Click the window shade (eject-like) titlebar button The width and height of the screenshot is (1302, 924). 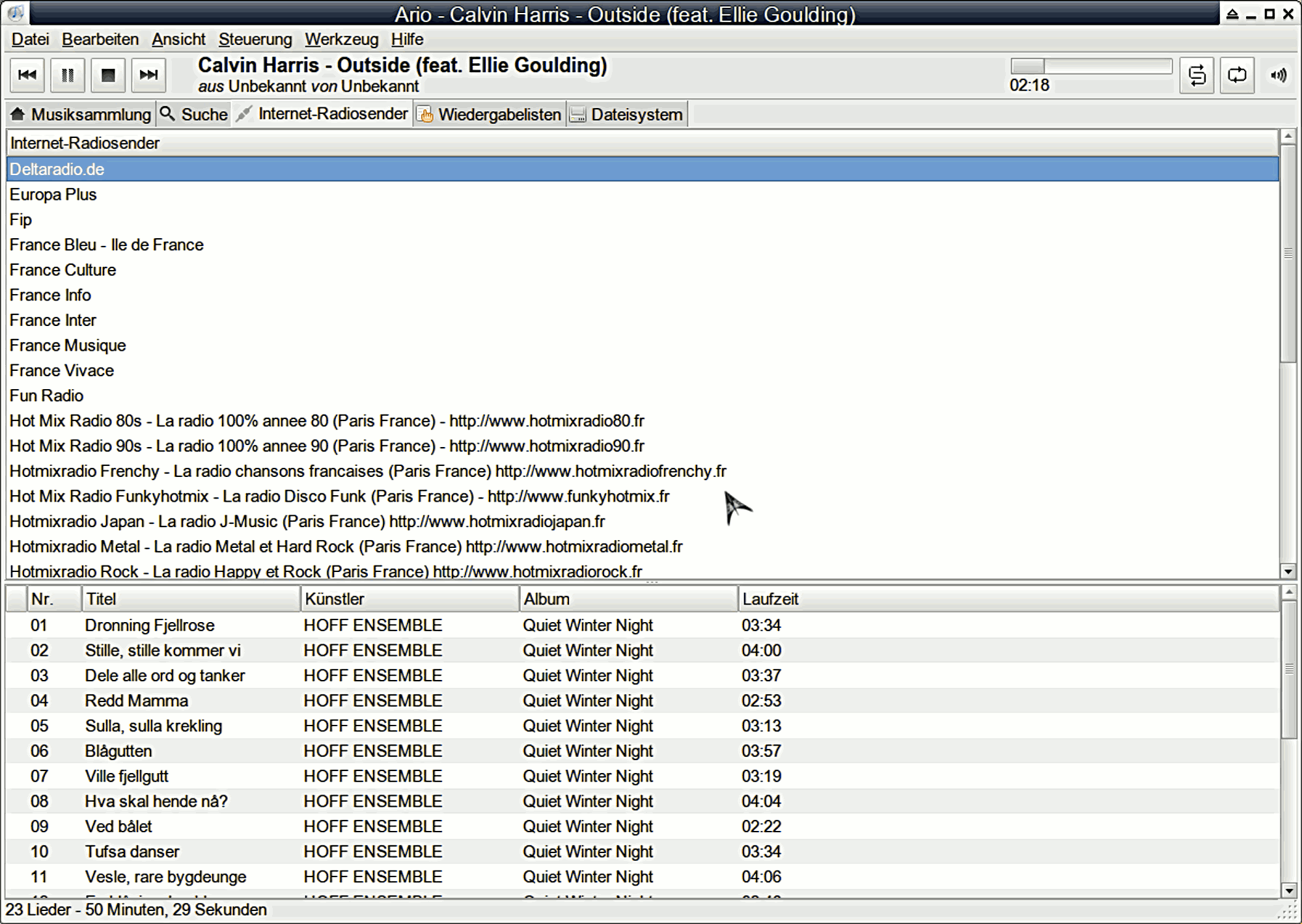[x=1232, y=14]
